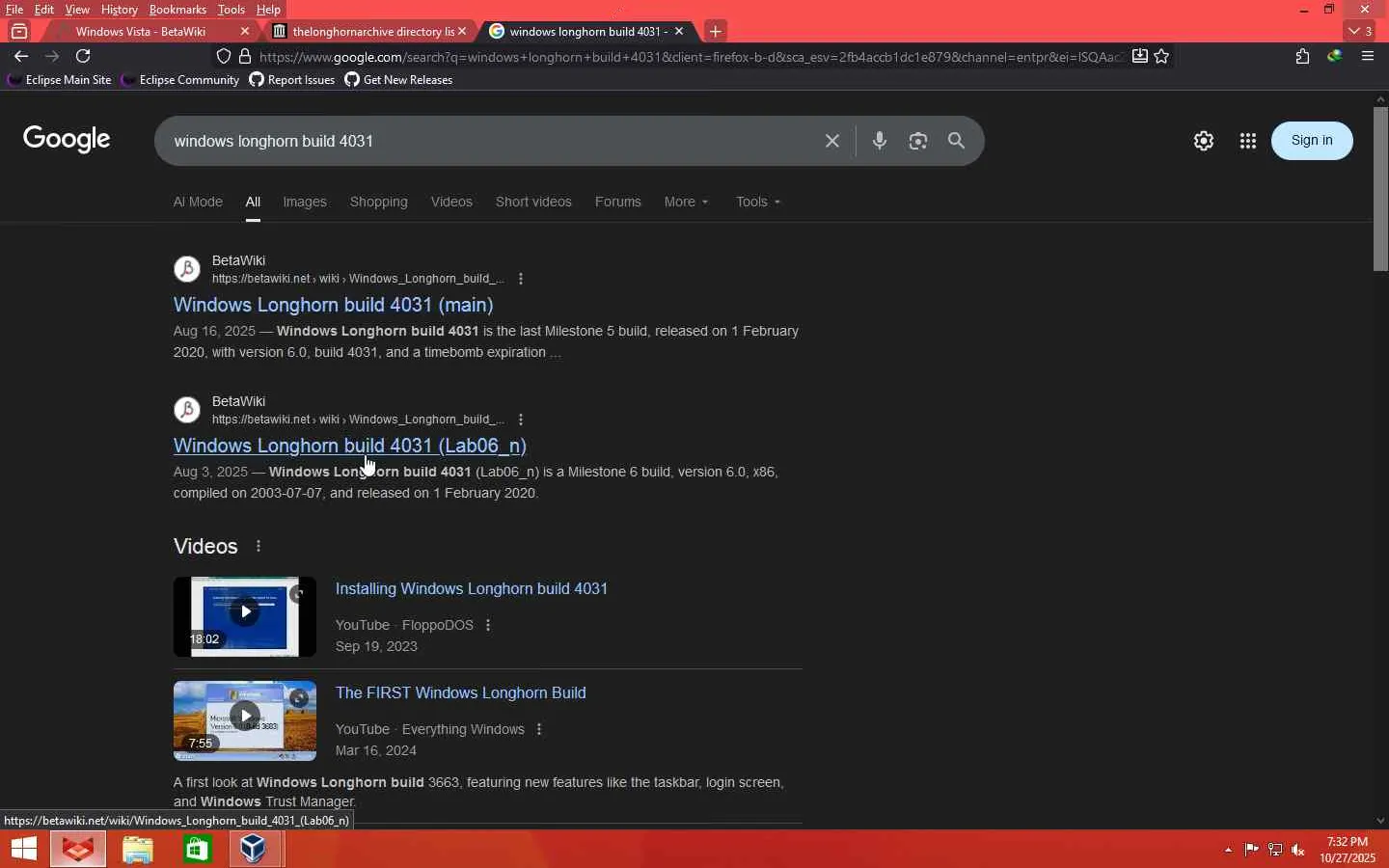
Task: Open the Get New Releases bookmark
Action: 399,80
